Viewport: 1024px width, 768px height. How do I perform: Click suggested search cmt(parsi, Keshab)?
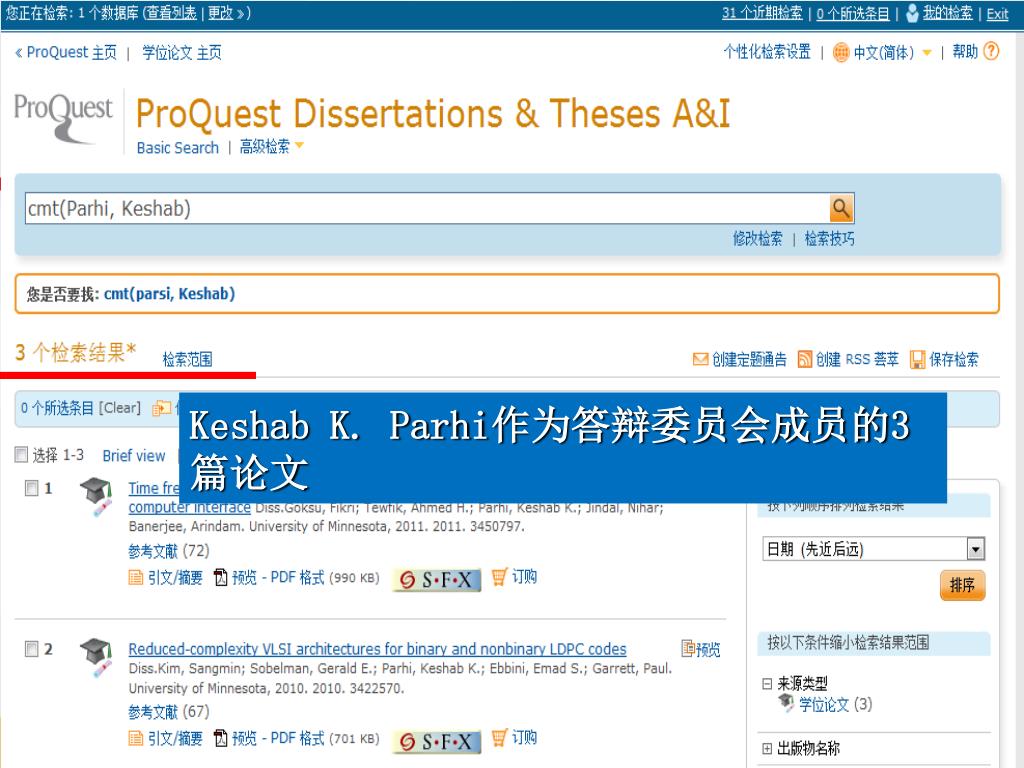[169, 294]
